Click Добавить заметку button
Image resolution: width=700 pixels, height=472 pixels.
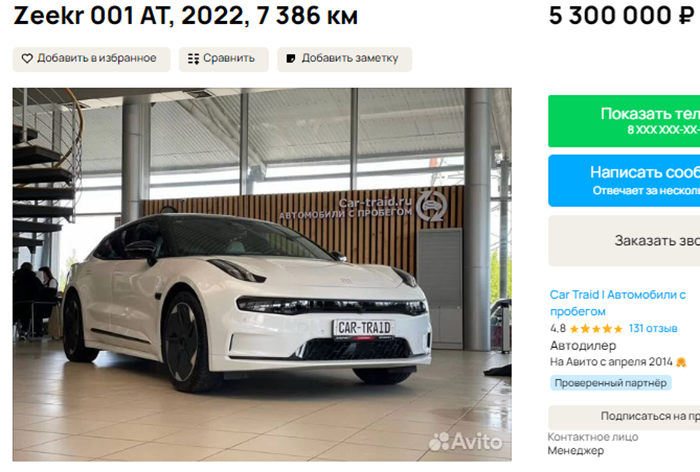pos(344,59)
